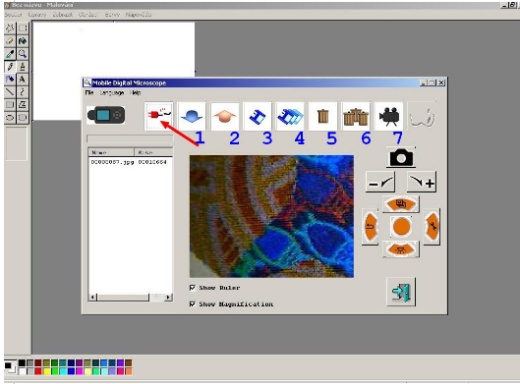Select Paint's rectangular Select tool
The width and height of the screenshot is (520, 384).
22,28
